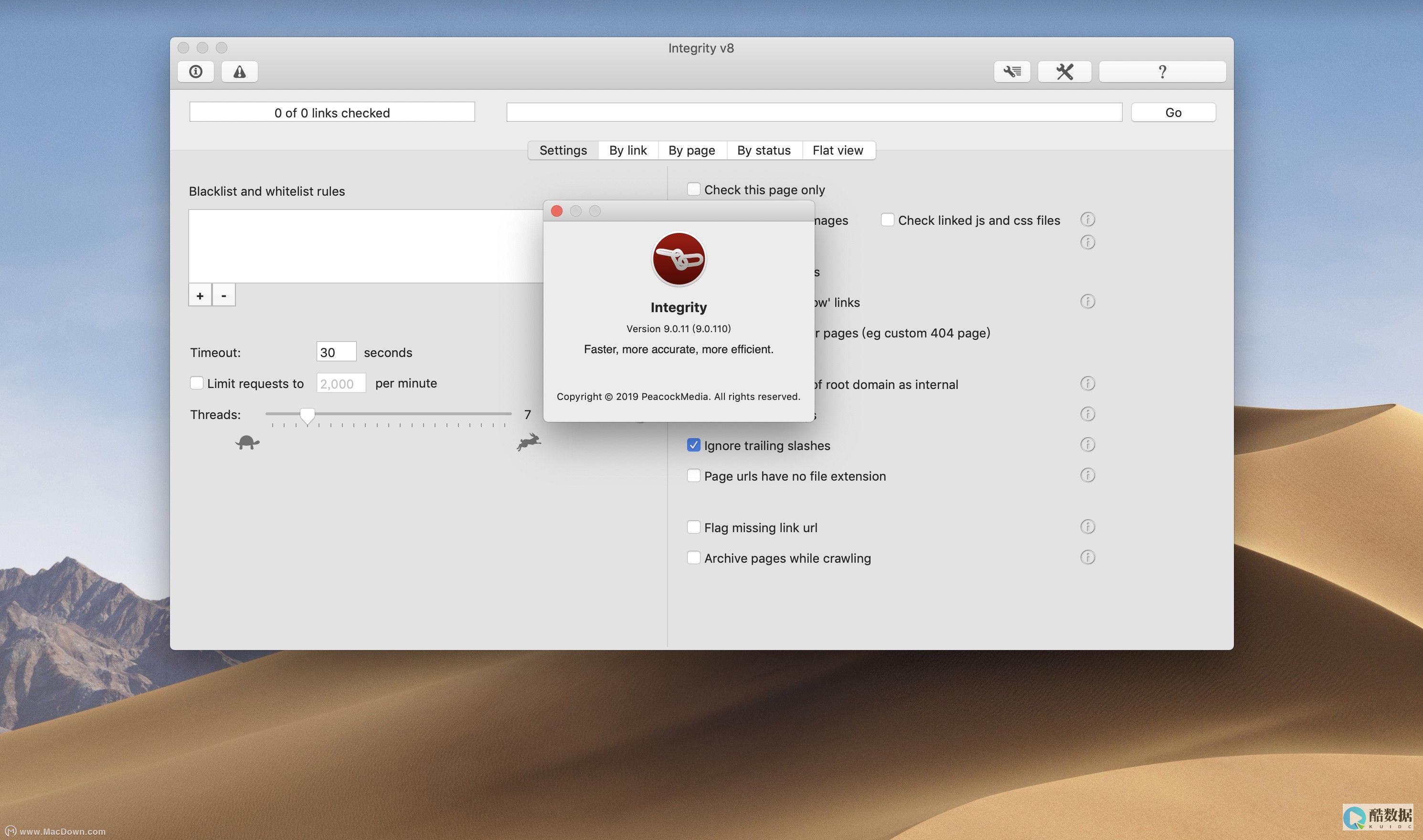Viewport: 1423px width, 840px height.
Task: Click the Copyright 2019 PeacockMedia text
Action: pyautogui.click(x=679, y=397)
